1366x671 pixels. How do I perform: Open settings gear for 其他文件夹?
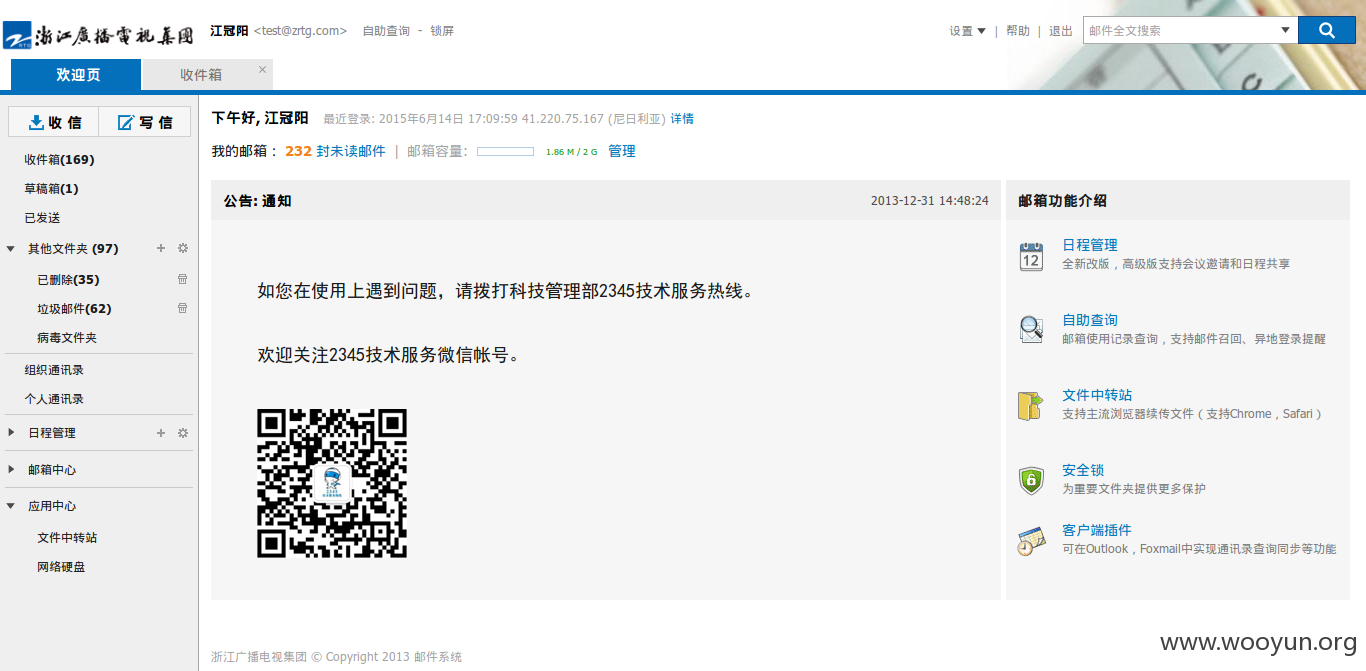point(182,248)
